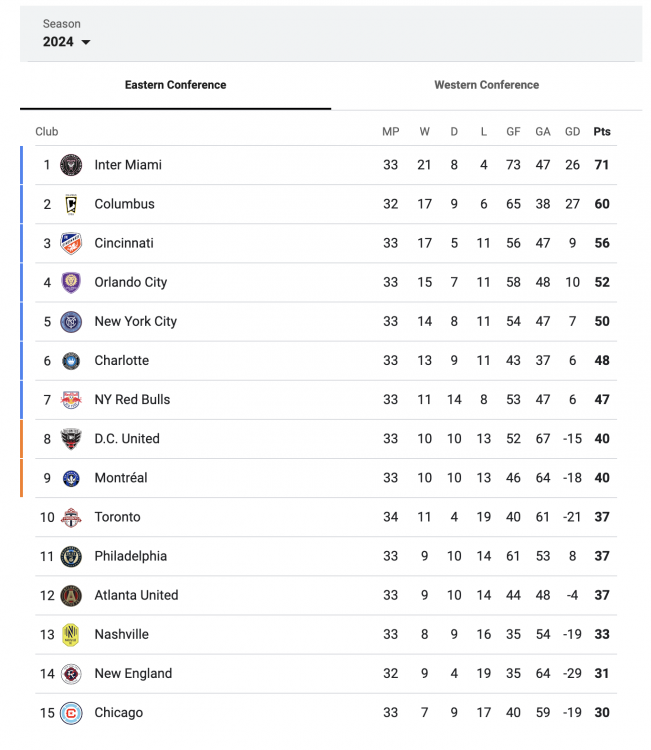Screen dimensions: 651x750
Task: Click the Chicago Fire logo
Action: click(x=70, y=713)
